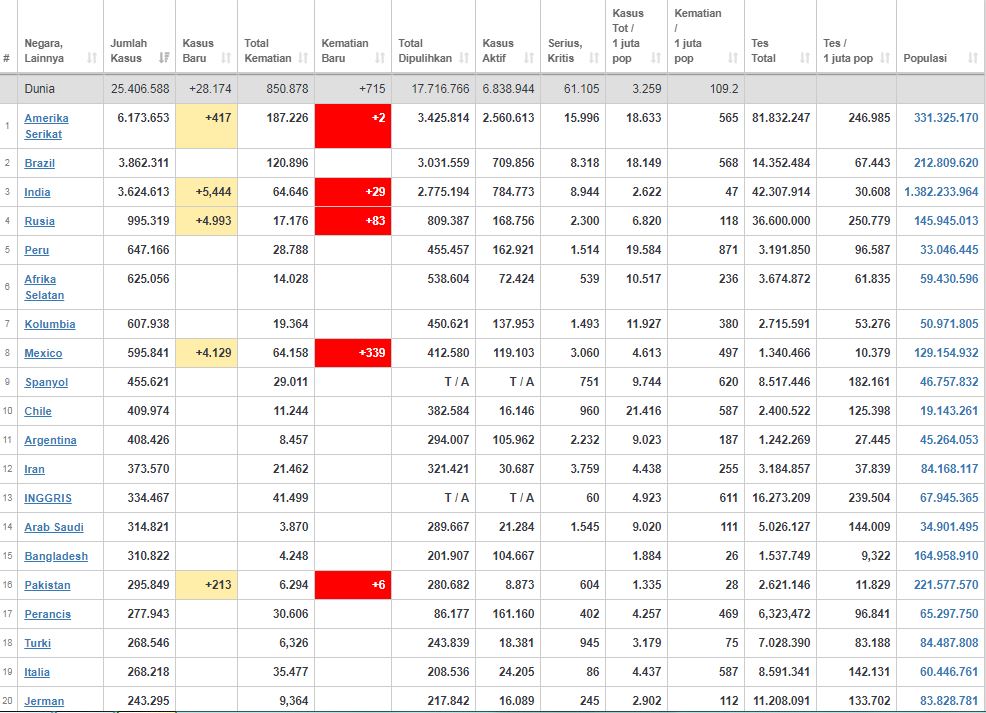Open the Kolumbia country link
The image size is (986, 713).
click(x=50, y=324)
